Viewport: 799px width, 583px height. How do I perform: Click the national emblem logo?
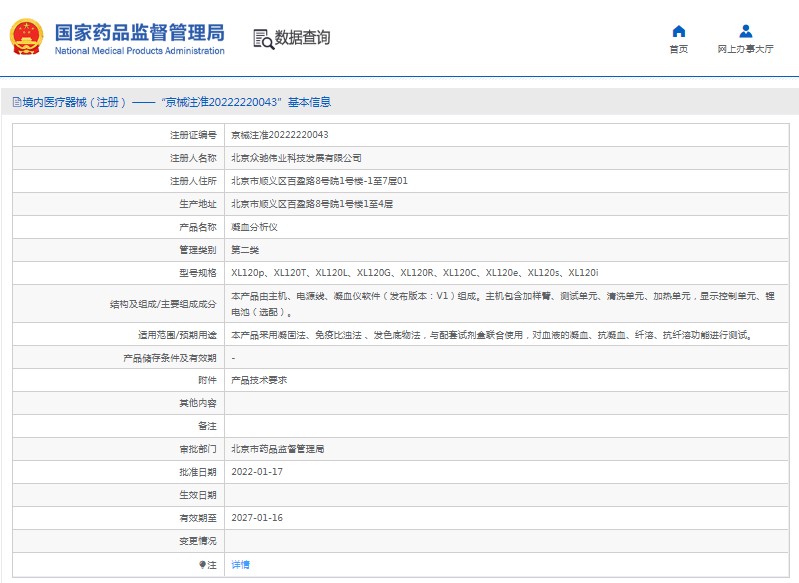(26, 37)
